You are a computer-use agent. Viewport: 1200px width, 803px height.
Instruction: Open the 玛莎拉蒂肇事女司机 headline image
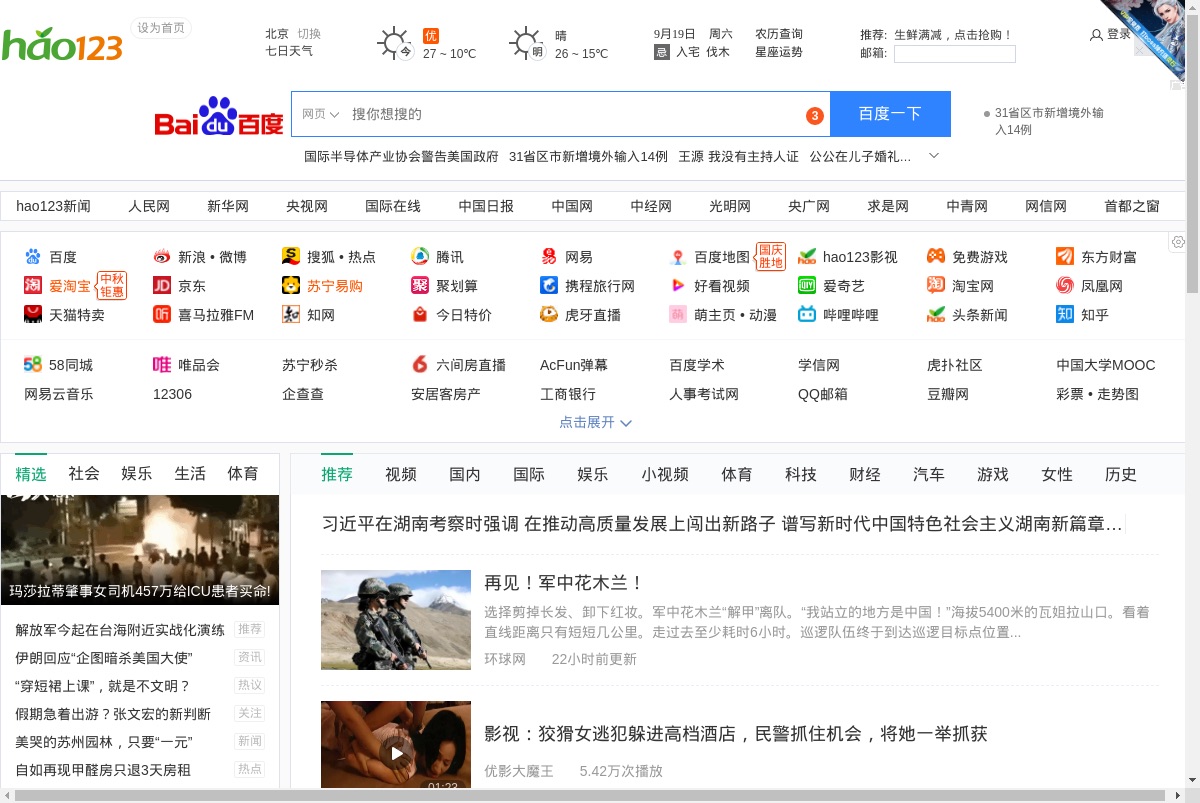pos(140,550)
